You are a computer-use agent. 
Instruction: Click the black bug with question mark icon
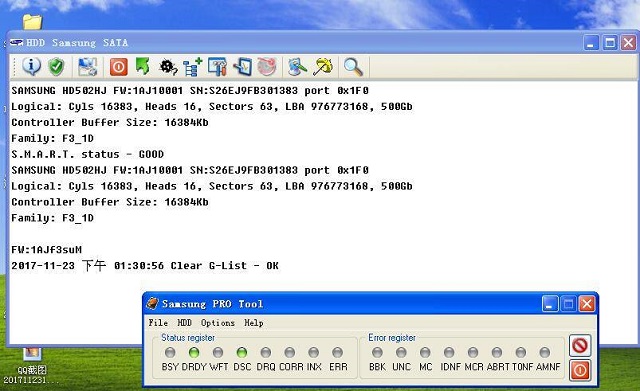(168, 67)
